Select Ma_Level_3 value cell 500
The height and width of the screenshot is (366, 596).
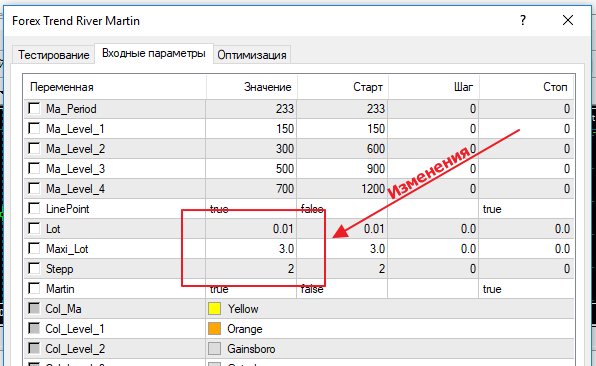point(251,168)
